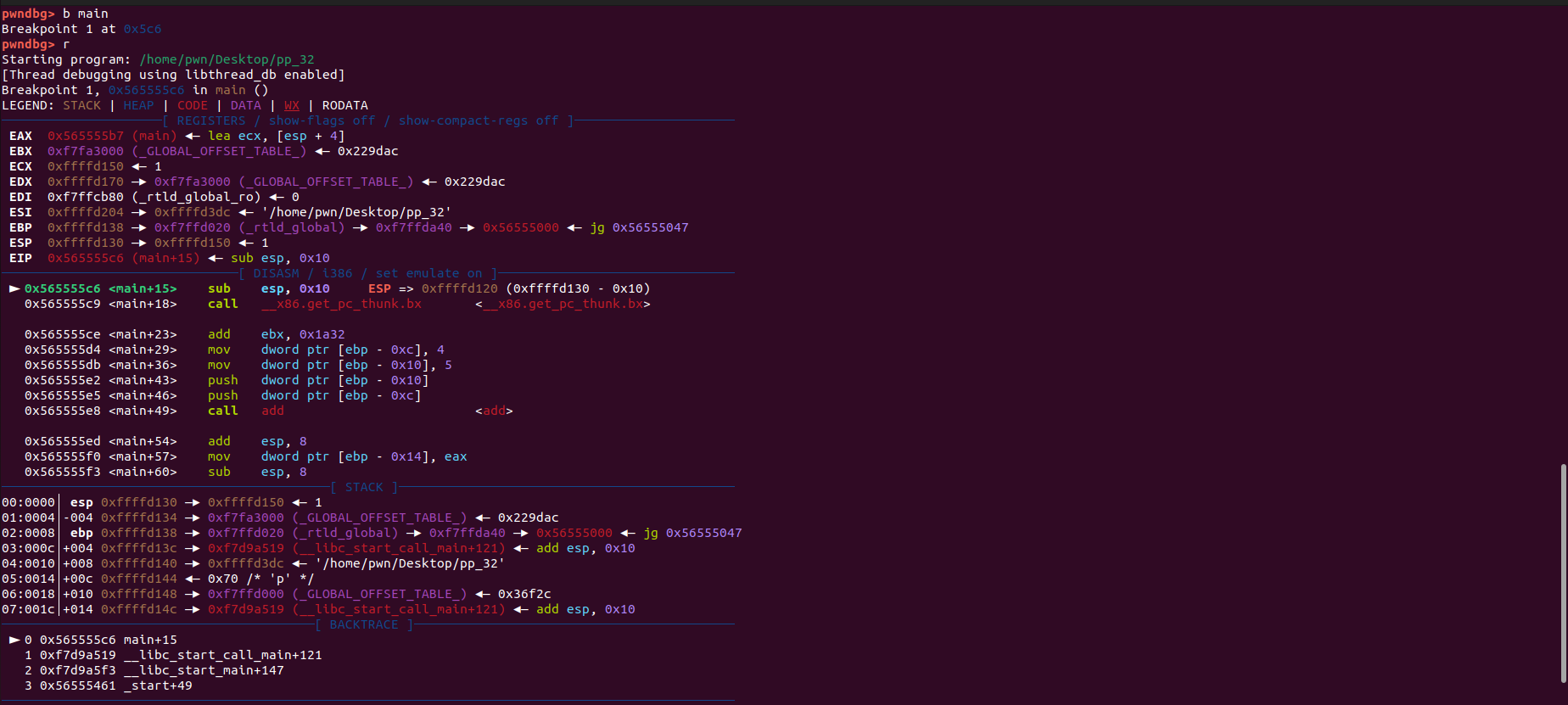Viewport: 1568px width, 705px height.
Task: Click the 'r' run command after second pwndbg prompt
Action: coord(66,44)
